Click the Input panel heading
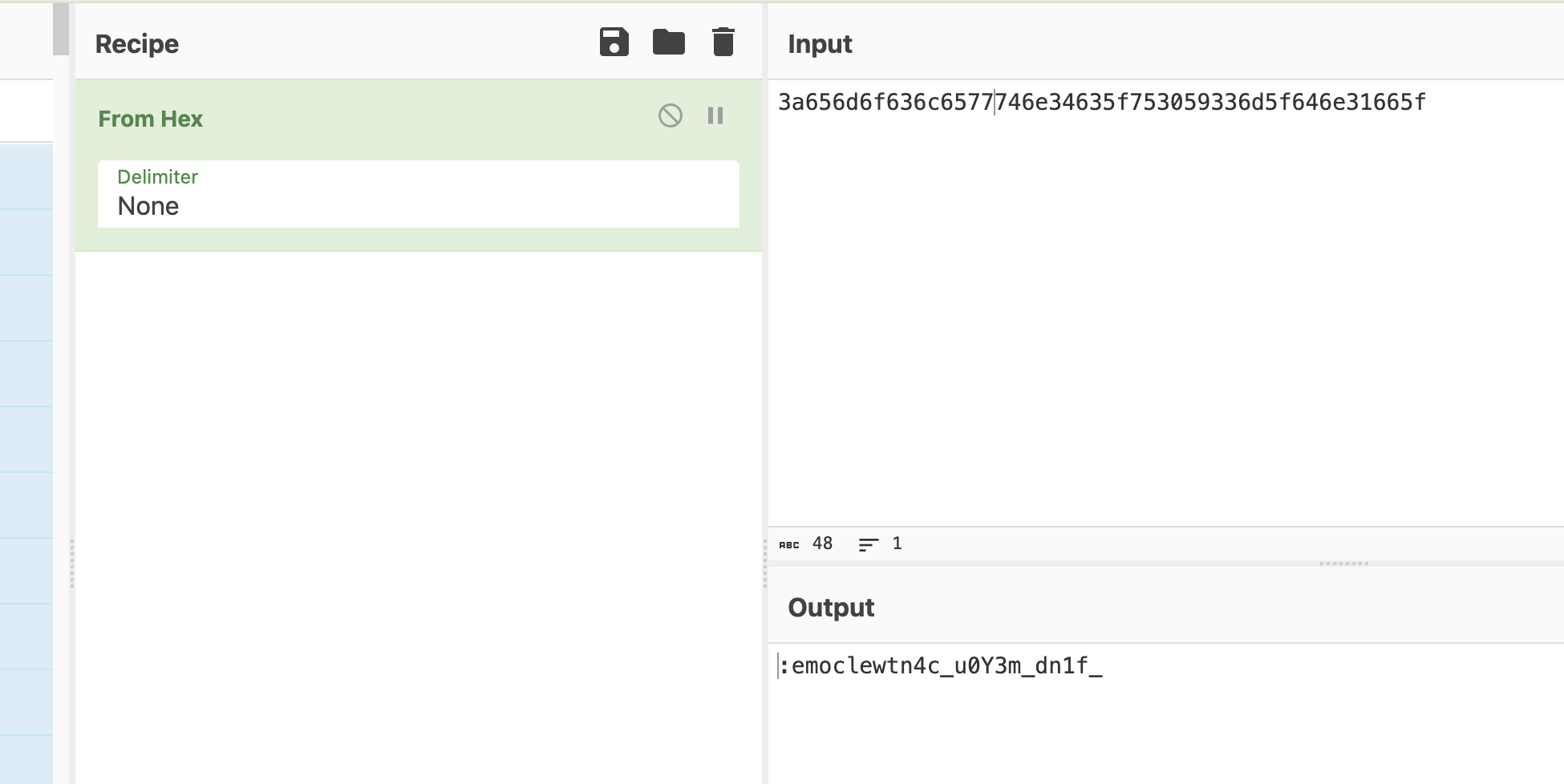The height and width of the screenshot is (784, 1564). 820,44
